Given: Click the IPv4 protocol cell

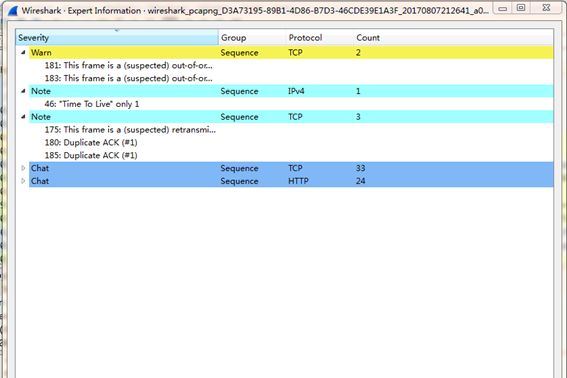Looking at the screenshot, I should pos(296,91).
